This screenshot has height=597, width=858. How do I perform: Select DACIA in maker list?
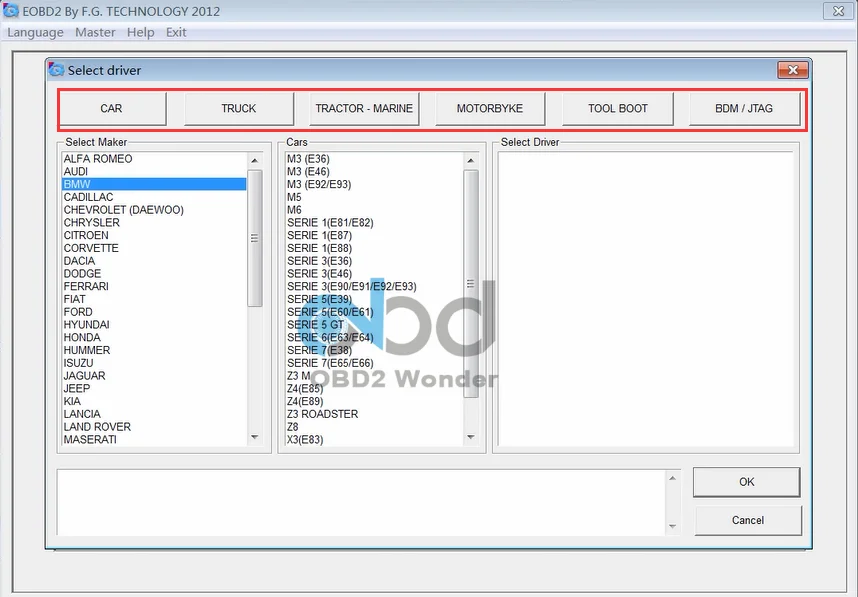click(154, 261)
